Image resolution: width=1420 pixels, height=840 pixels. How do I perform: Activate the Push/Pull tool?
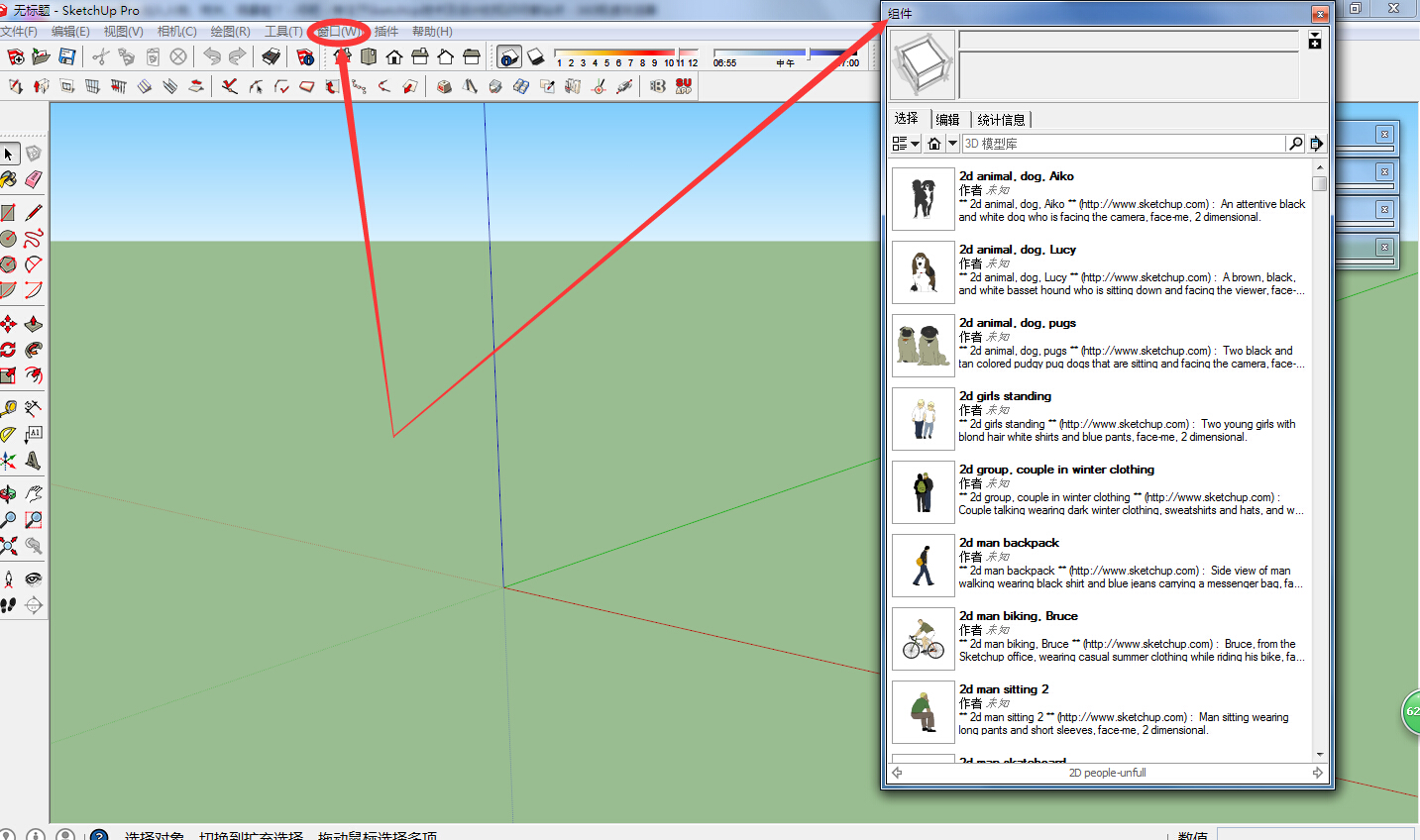[x=33, y=324]
